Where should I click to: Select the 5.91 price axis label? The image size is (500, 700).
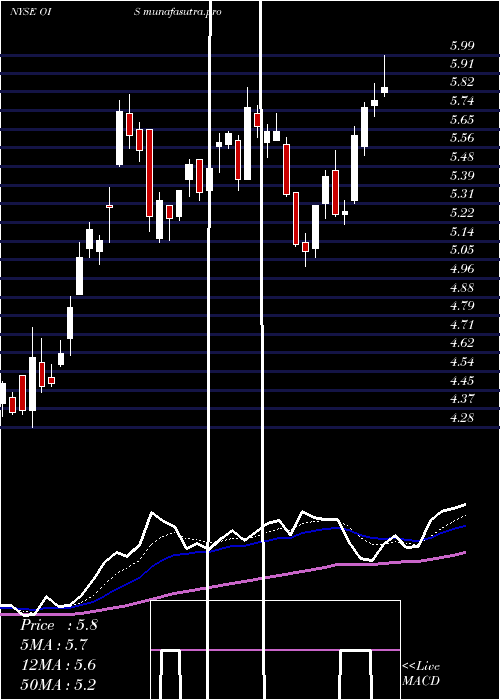(462, 63)
